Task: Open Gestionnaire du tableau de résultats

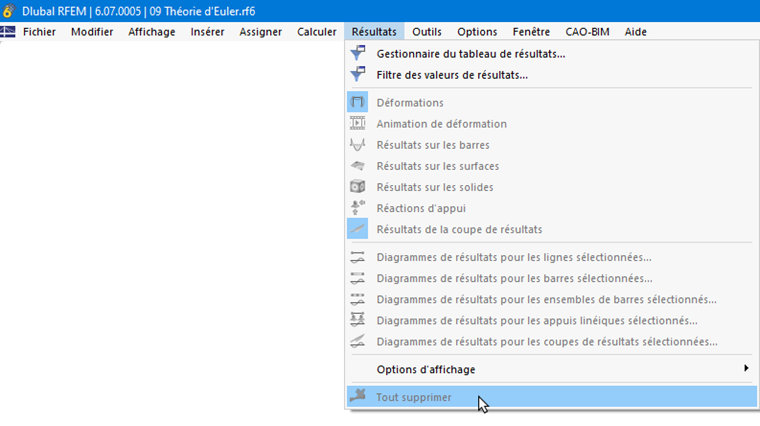Action: pyautogui.click(x=551, y=54)
